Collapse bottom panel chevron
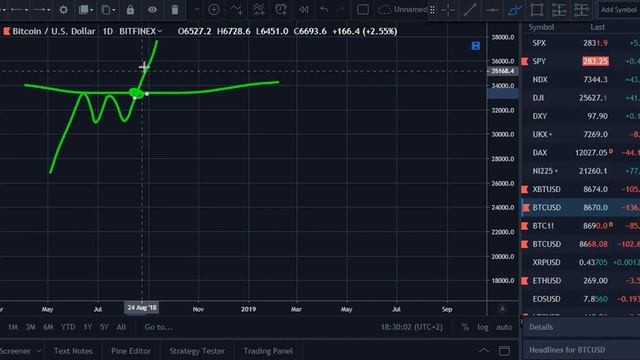This screenshot has width=640, height=360. pos(484,351)
